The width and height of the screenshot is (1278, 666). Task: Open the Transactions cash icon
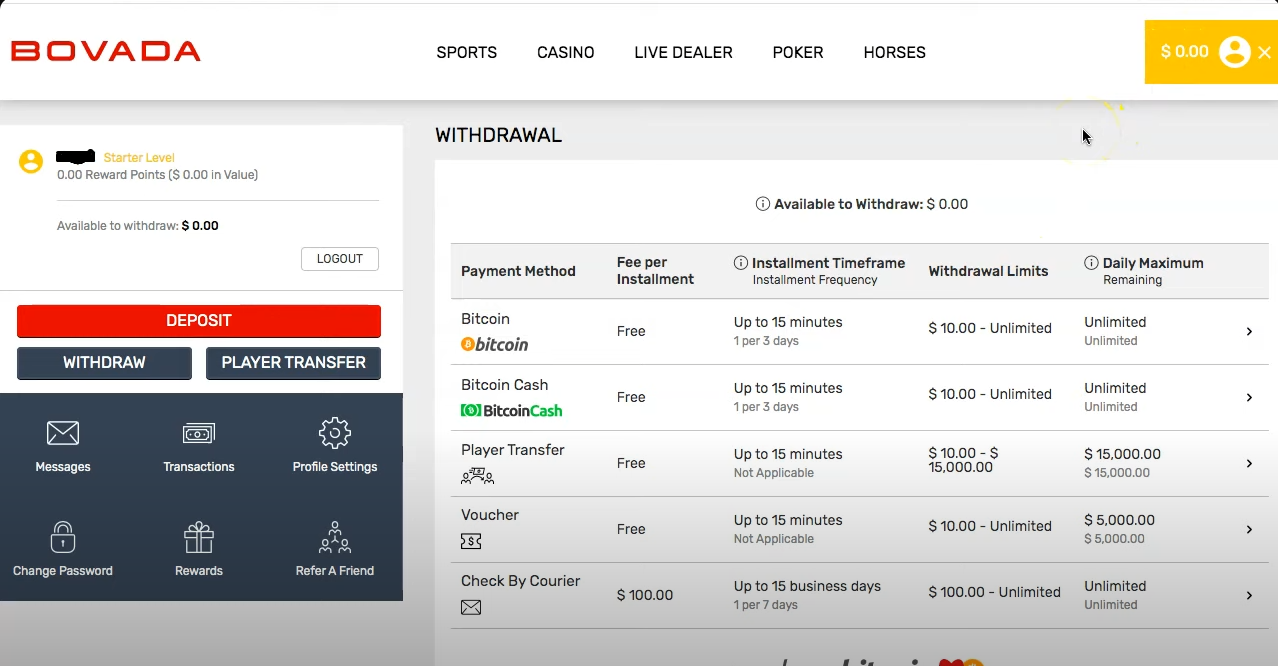[x=199, y=433]
